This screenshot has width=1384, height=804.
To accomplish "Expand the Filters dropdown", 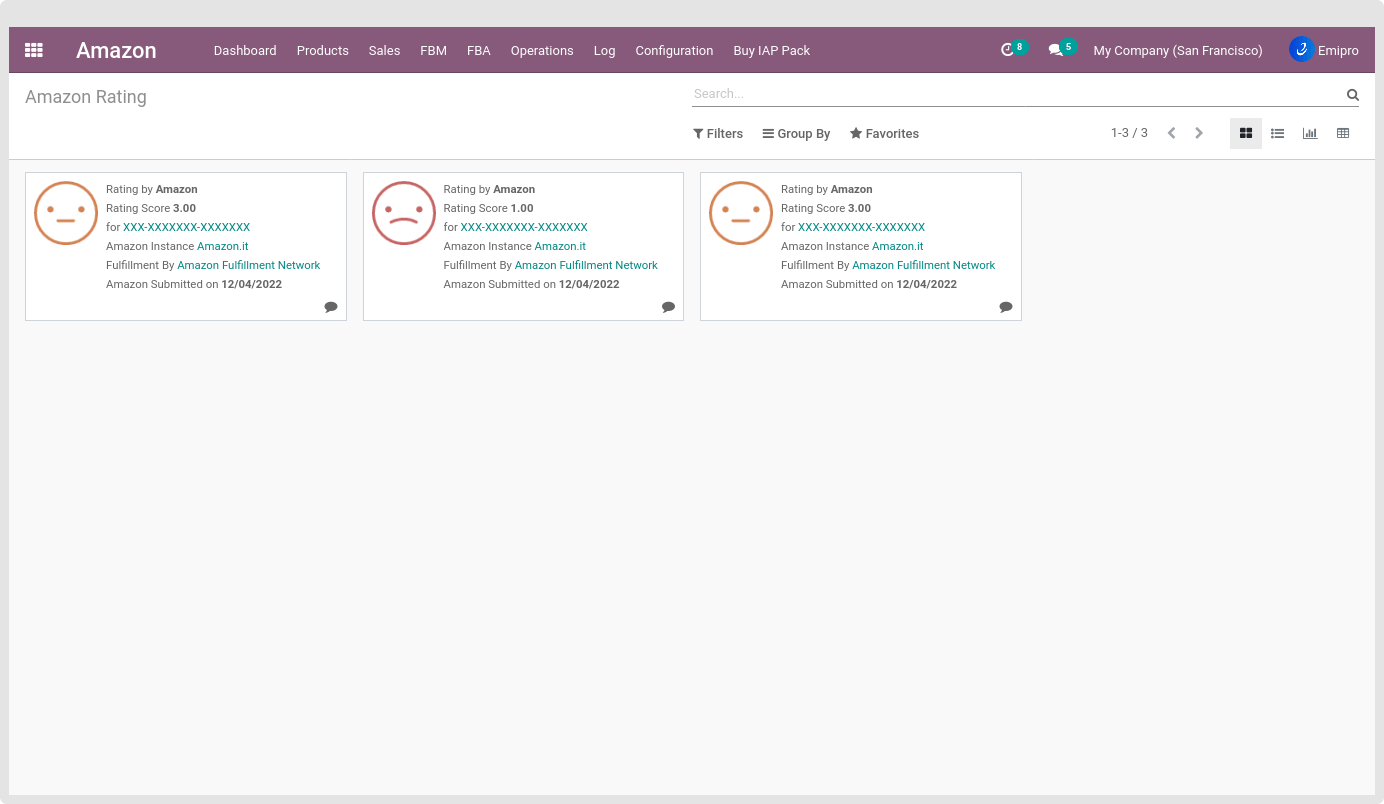I will tap(718, 134).
